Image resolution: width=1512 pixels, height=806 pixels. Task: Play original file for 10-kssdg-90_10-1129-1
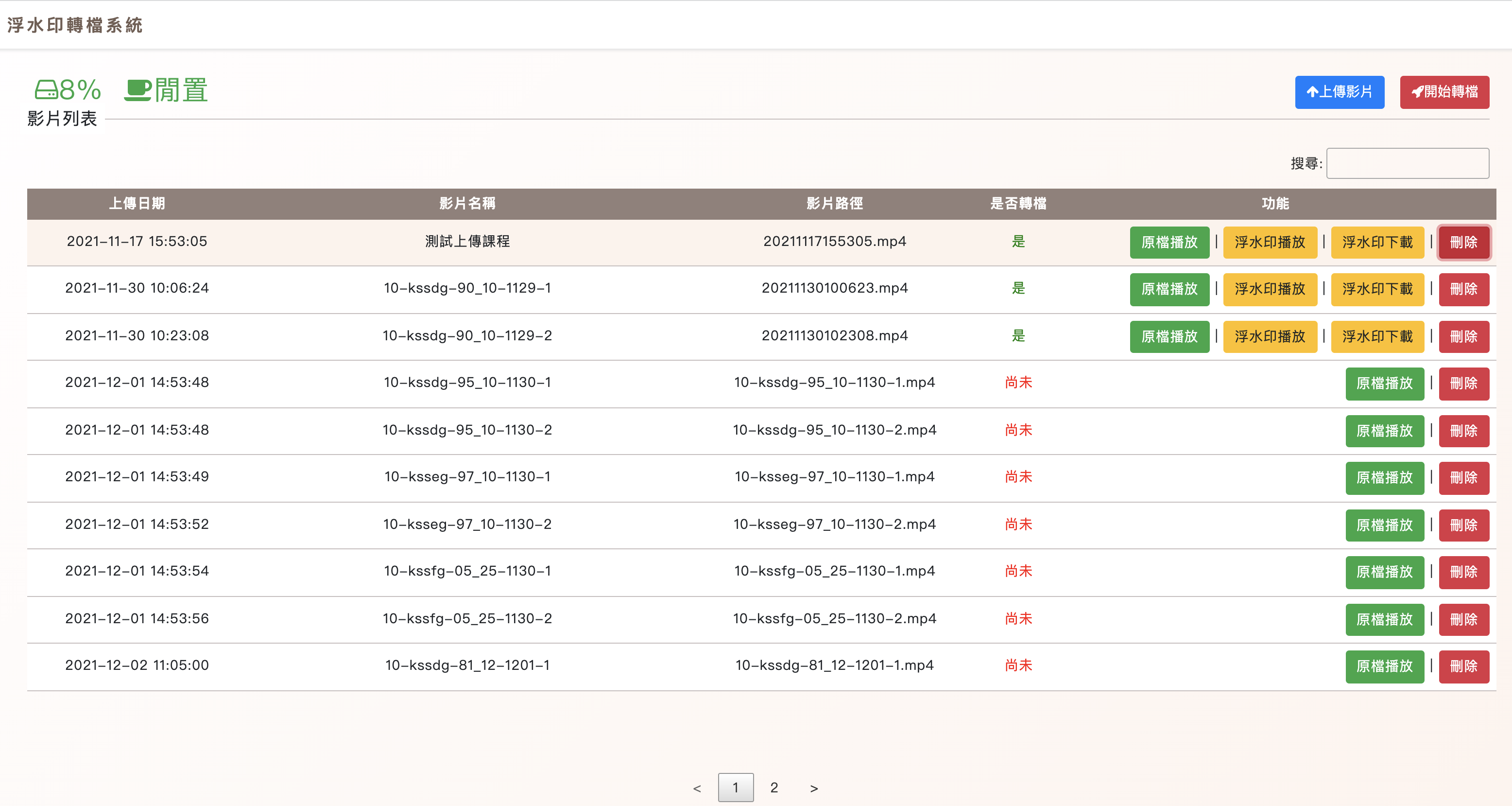(x=1169, y=289)
